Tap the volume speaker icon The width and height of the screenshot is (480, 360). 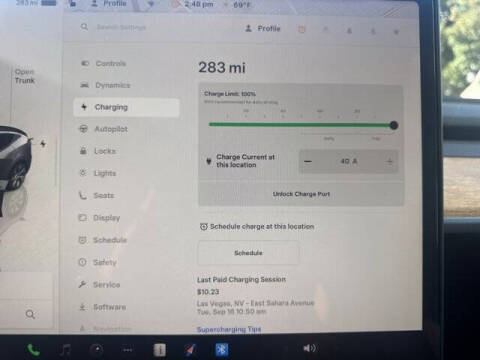click(309, 348)
